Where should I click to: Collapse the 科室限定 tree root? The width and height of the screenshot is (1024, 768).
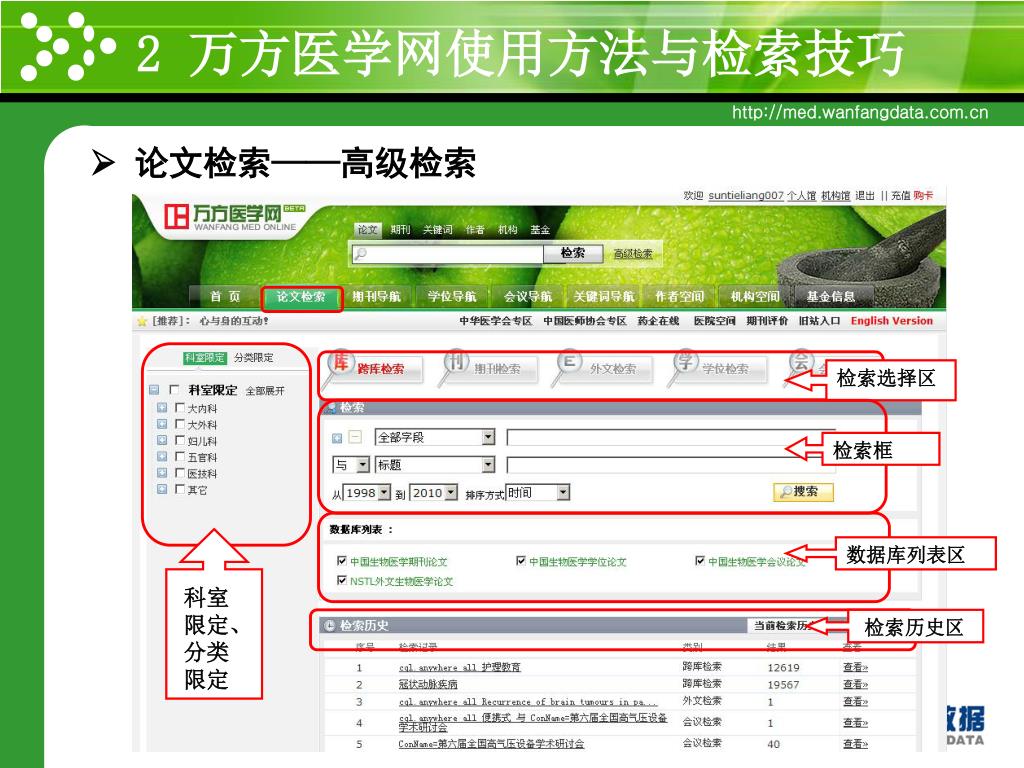click(154, 390)
